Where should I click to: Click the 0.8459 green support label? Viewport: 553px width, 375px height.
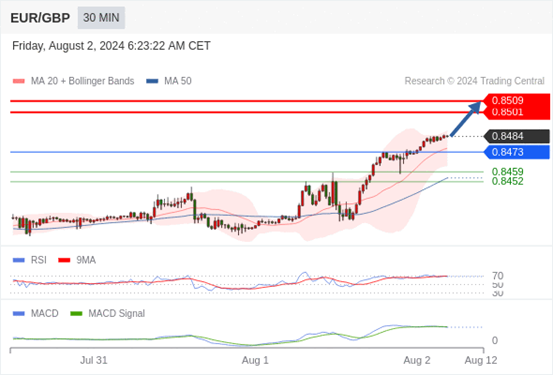pyautogui.click(x=508, y=172)
